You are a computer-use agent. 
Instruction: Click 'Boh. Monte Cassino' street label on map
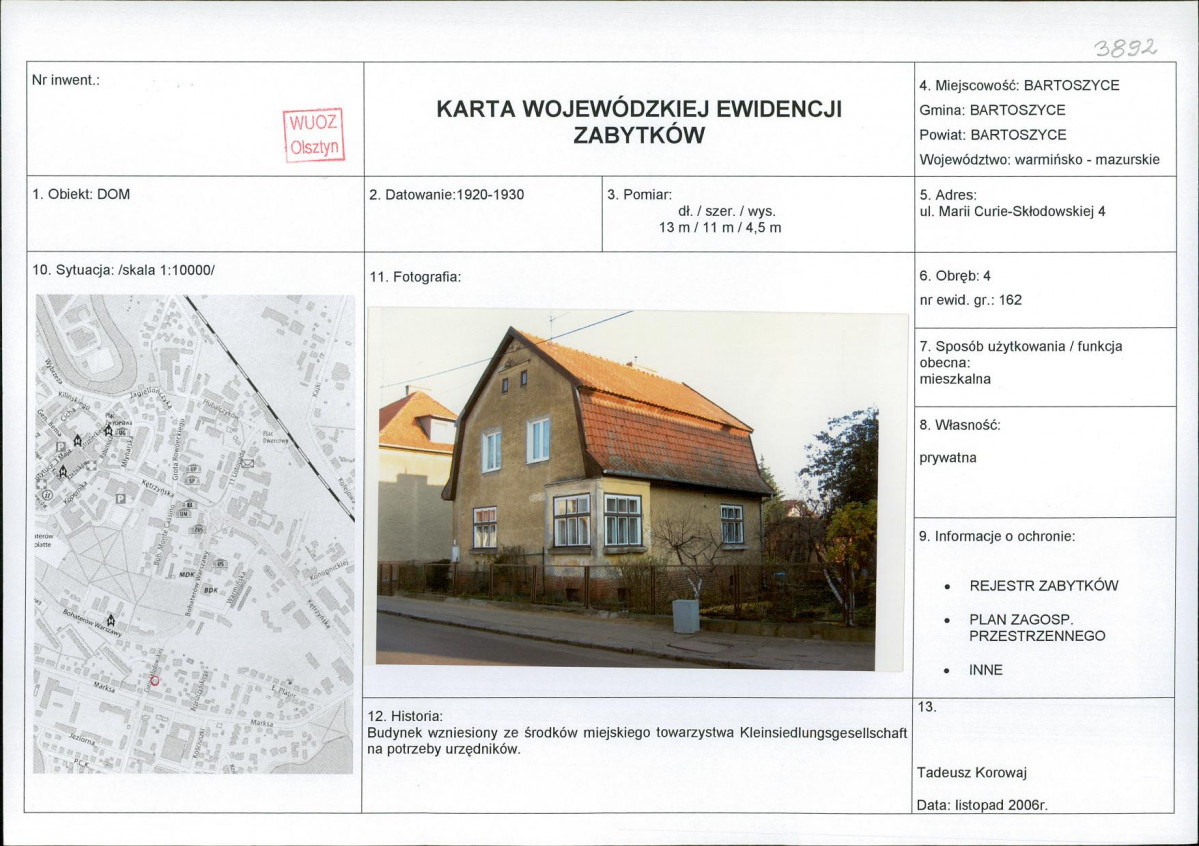164,535
